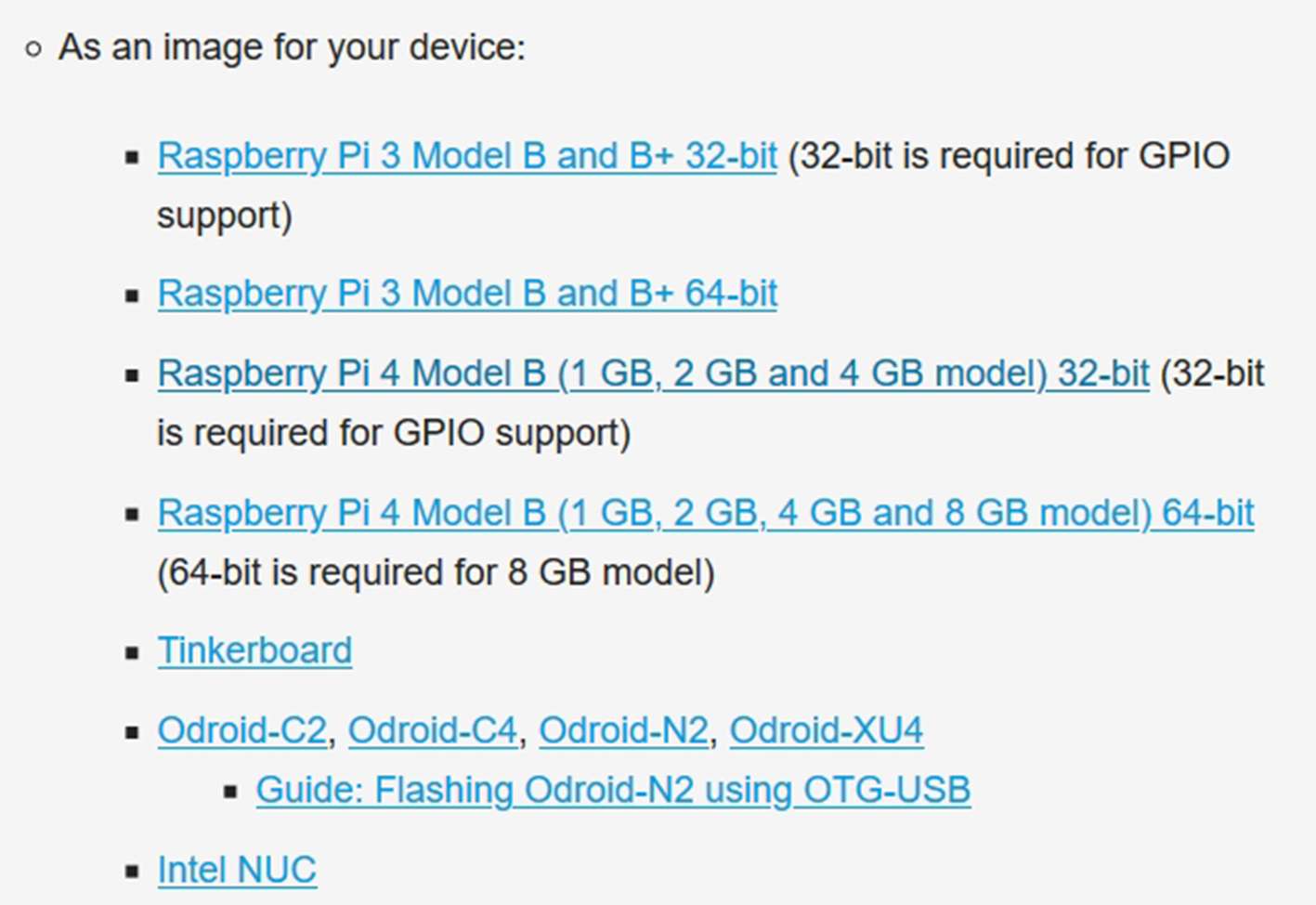The height and width of the screenshot is (905, 1316).
Task: Click the square bullet before Odroid-C2
Action: pos(132,732)
